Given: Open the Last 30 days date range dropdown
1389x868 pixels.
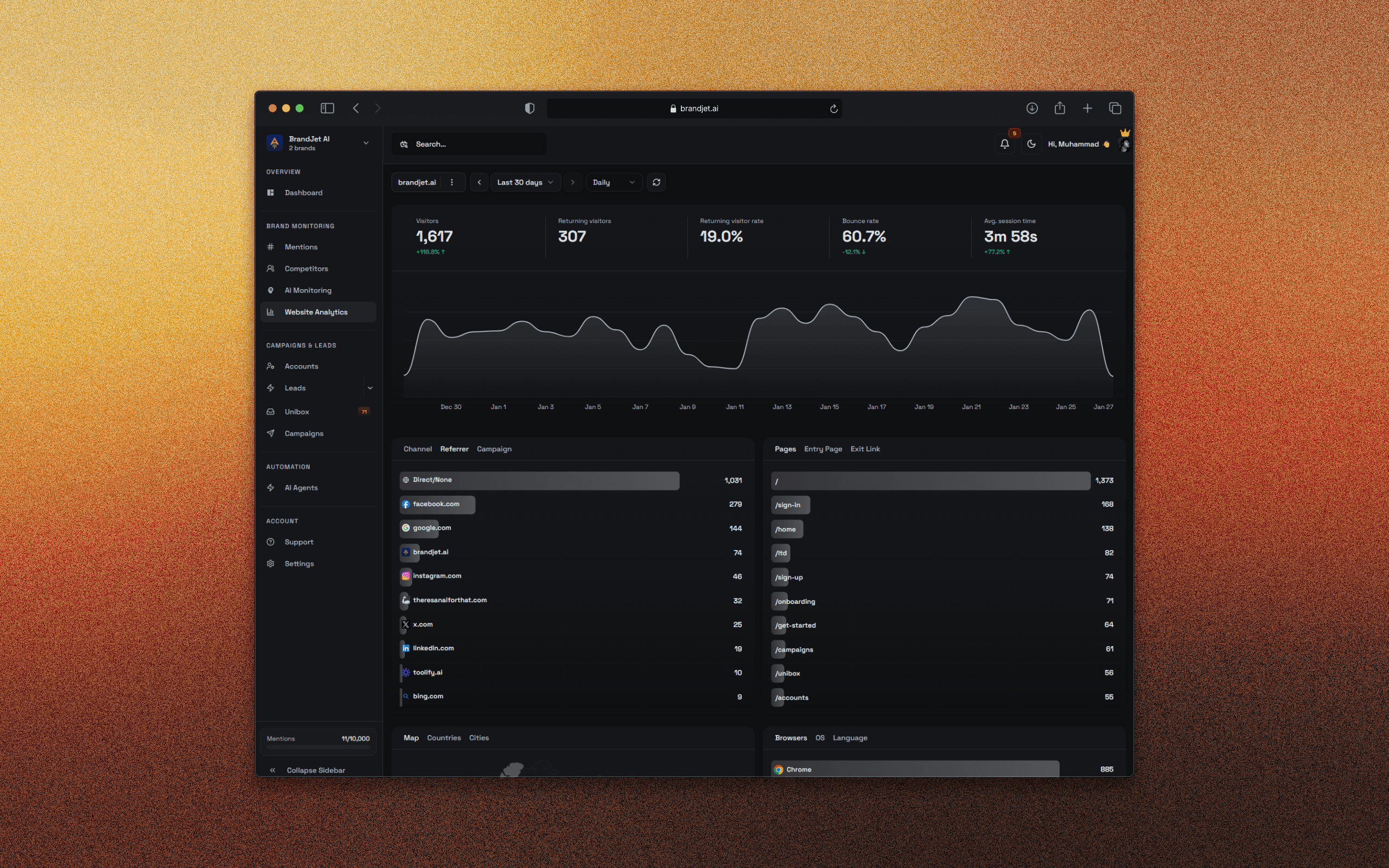Looking at the screenshot, I should tap(524, 182).
